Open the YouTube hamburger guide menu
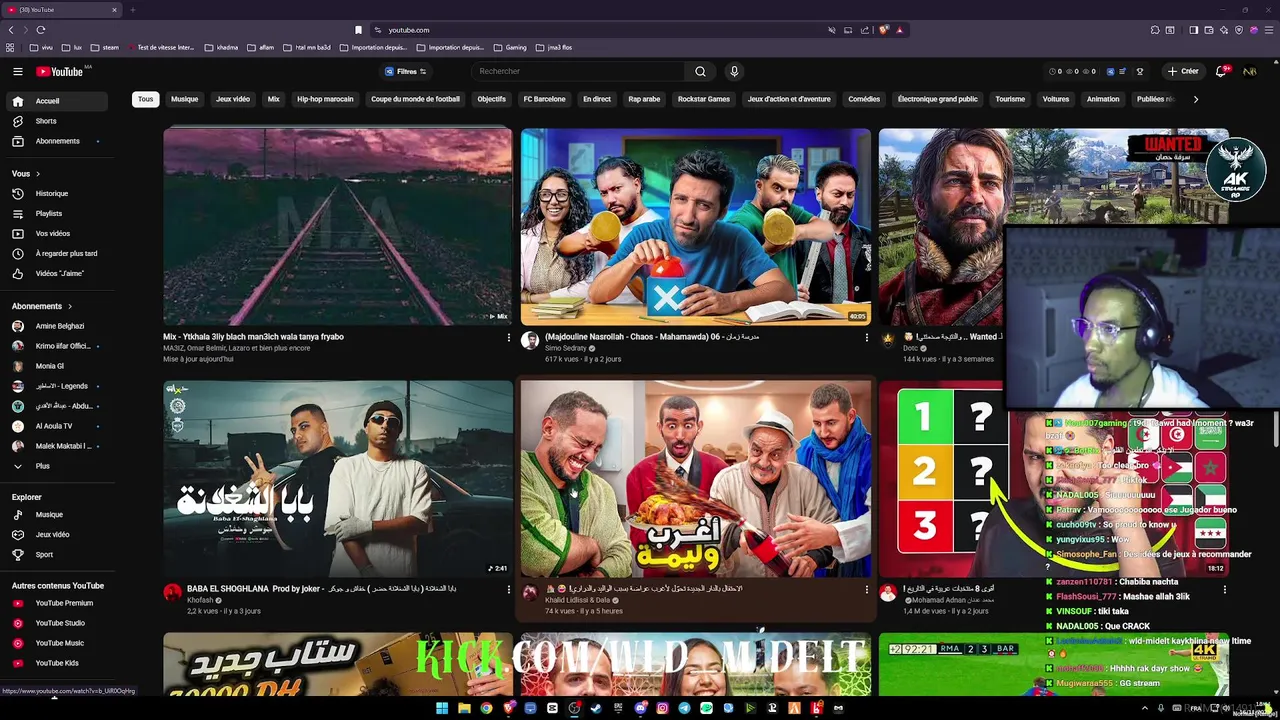The image size is (1280, 720). [x=17, y=71]
